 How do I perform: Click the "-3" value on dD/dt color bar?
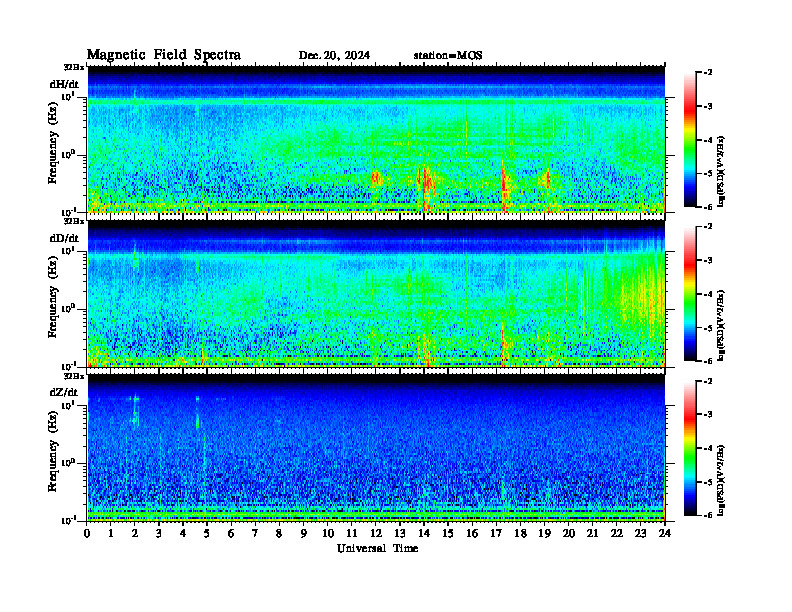coord(708,260)
